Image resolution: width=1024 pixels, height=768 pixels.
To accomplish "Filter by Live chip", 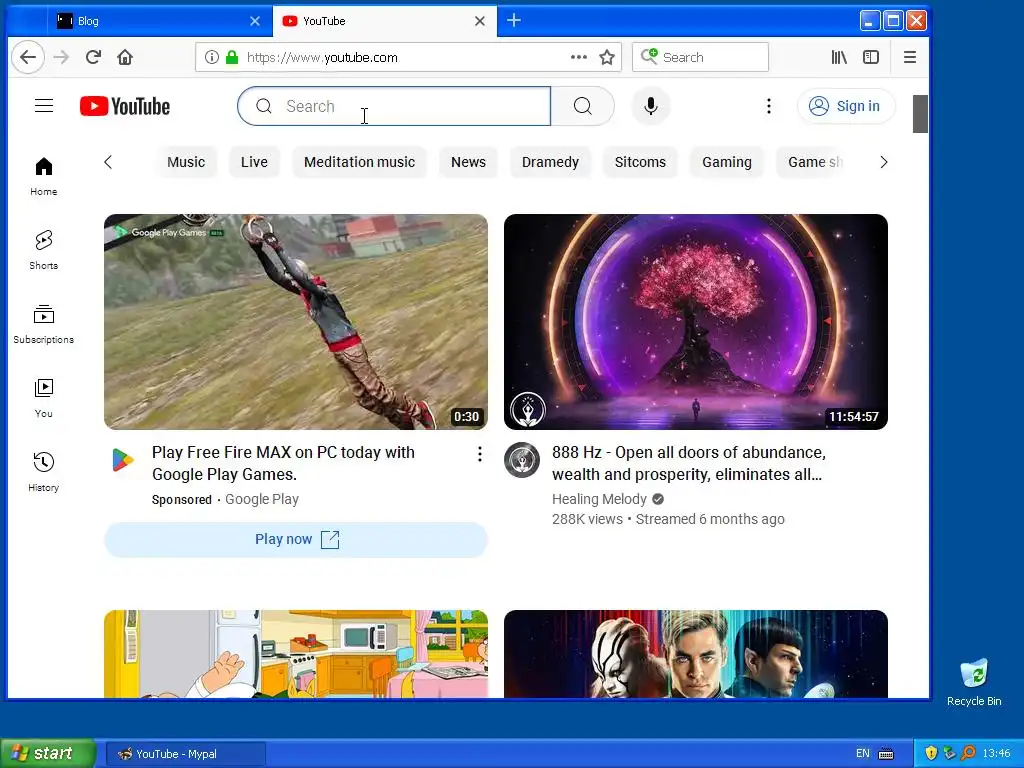I will [x=254, y=162].
